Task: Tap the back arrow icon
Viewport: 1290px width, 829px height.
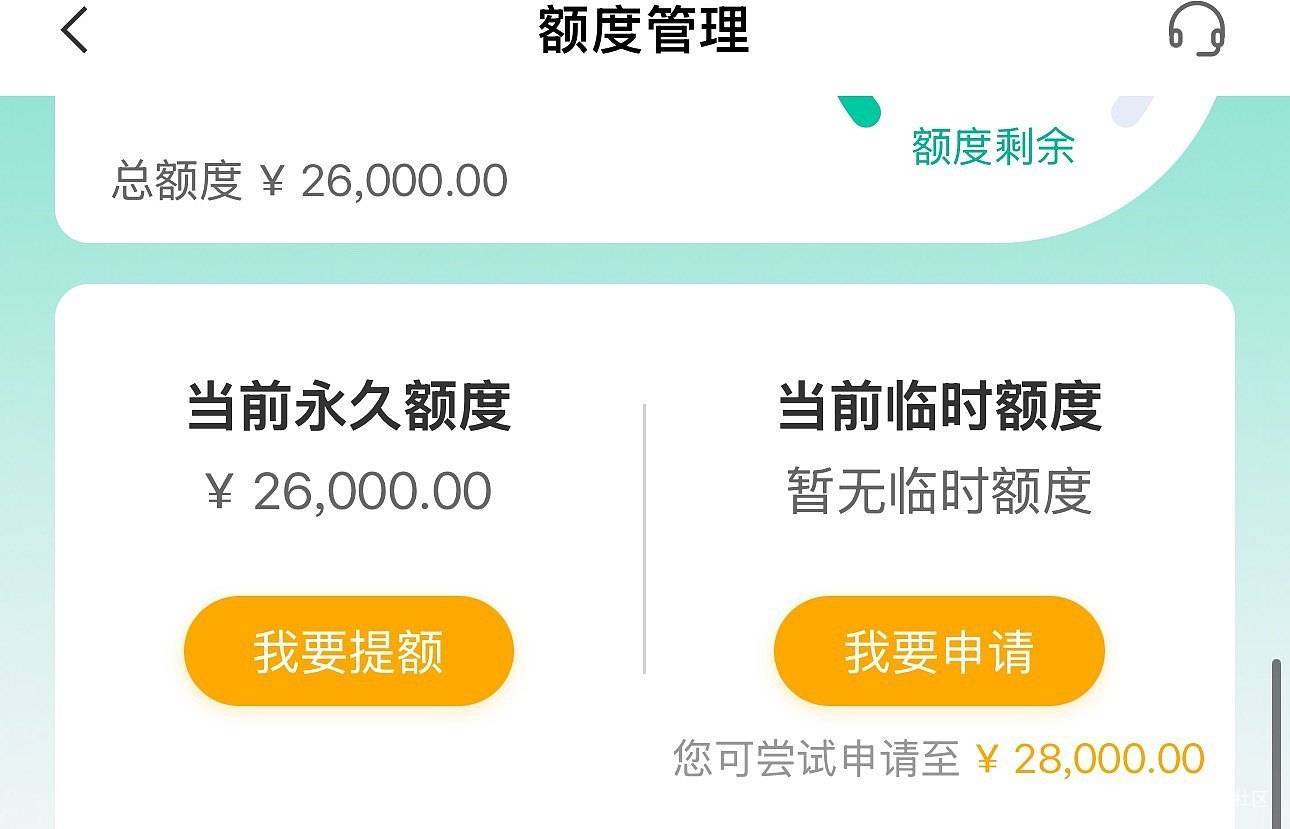Action: 75,30
